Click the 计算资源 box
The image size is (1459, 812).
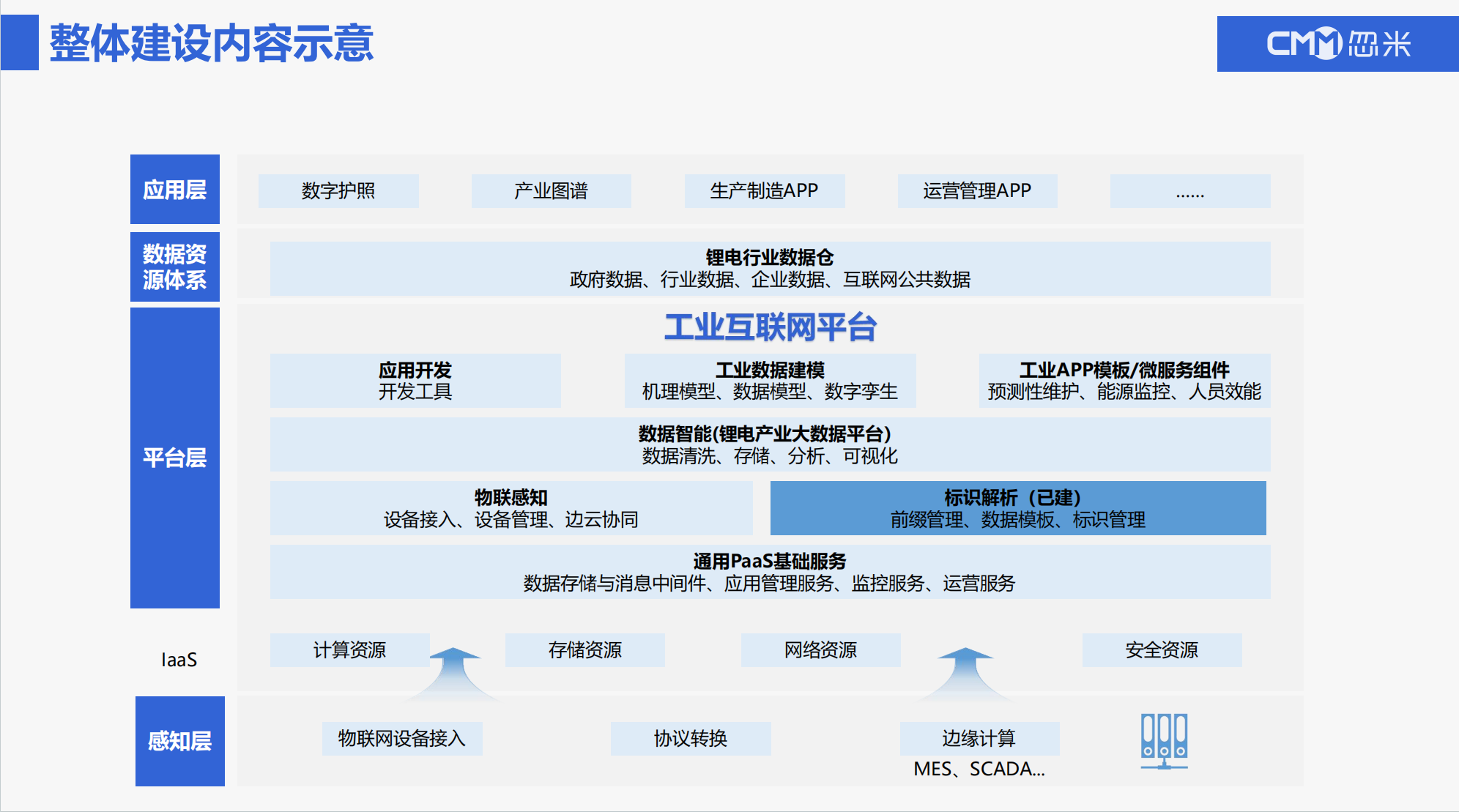coord(349,650)
